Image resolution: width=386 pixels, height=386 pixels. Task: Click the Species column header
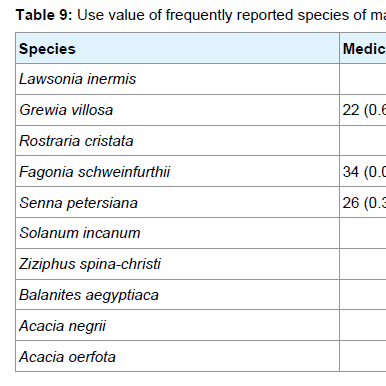pyautogui.click(x=177, y=48)
